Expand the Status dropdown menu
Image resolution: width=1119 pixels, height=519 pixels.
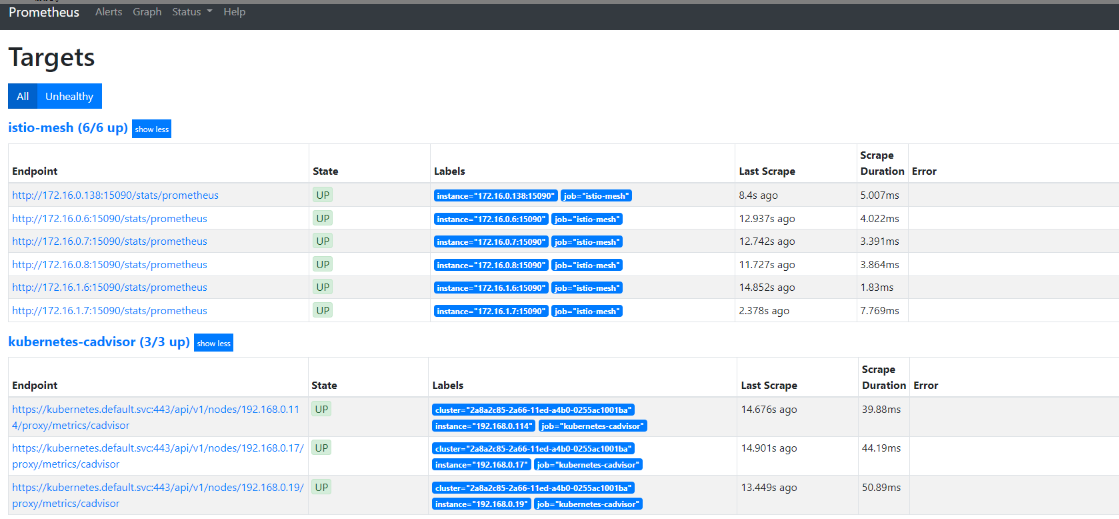192,12
